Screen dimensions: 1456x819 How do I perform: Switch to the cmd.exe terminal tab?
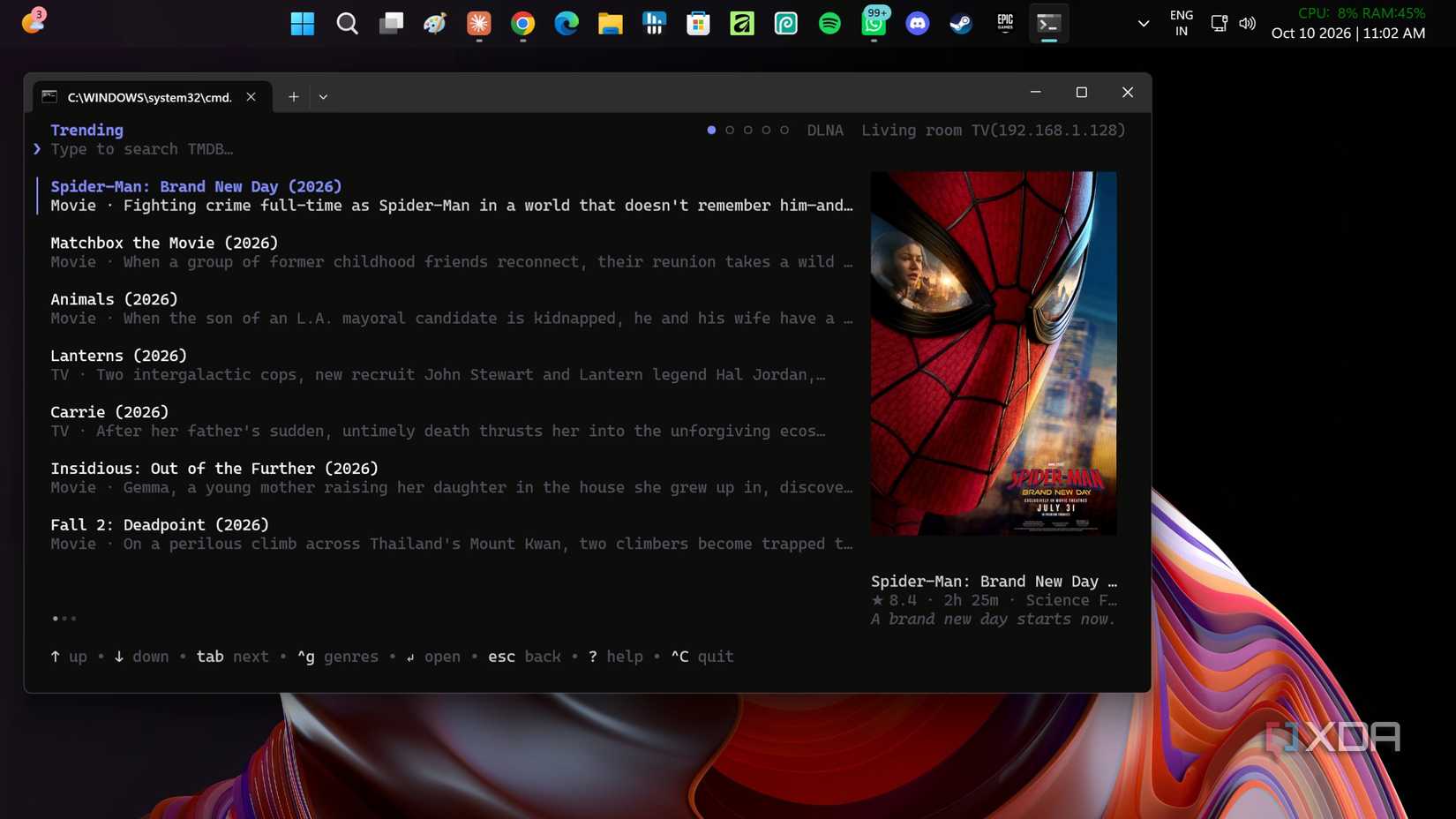point(150,97)
